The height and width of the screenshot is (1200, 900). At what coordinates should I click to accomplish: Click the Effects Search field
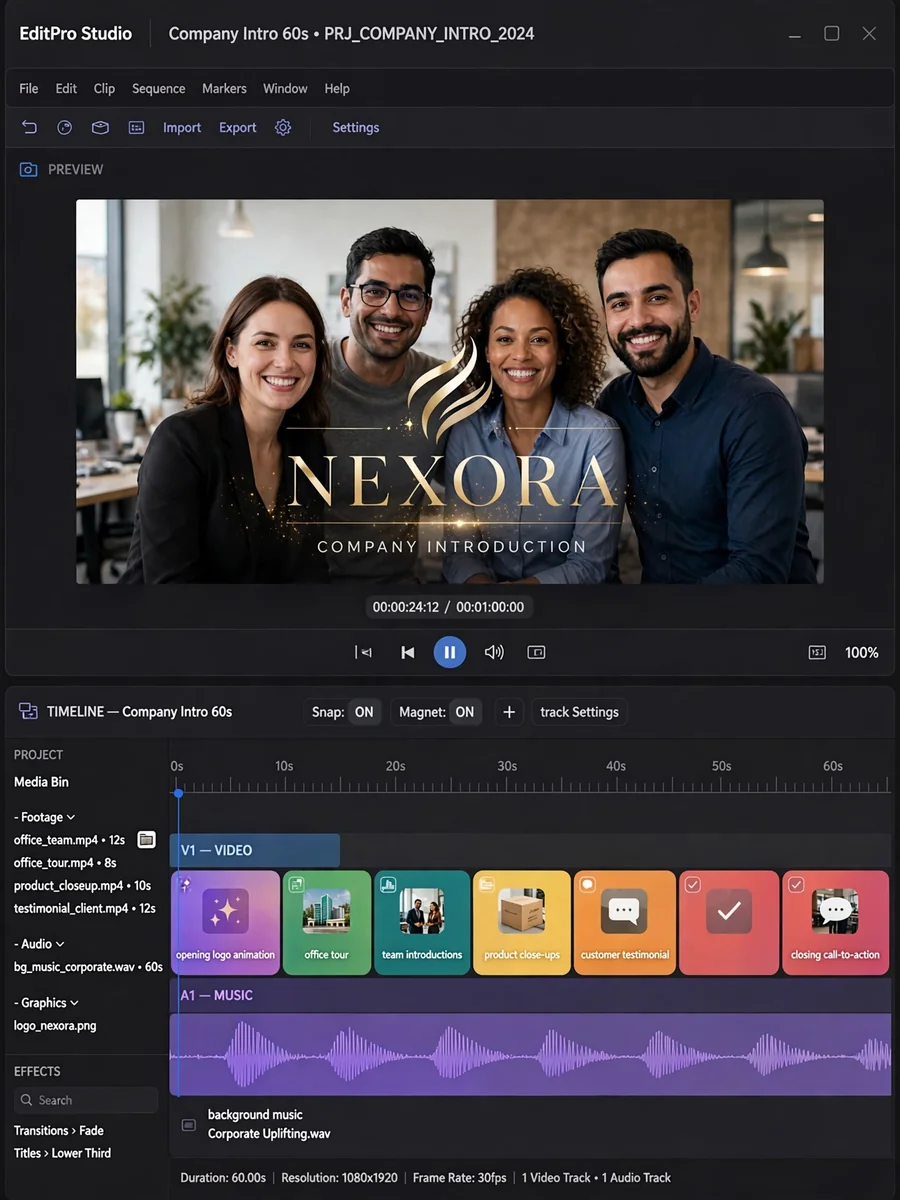[x=86, y=1100]
